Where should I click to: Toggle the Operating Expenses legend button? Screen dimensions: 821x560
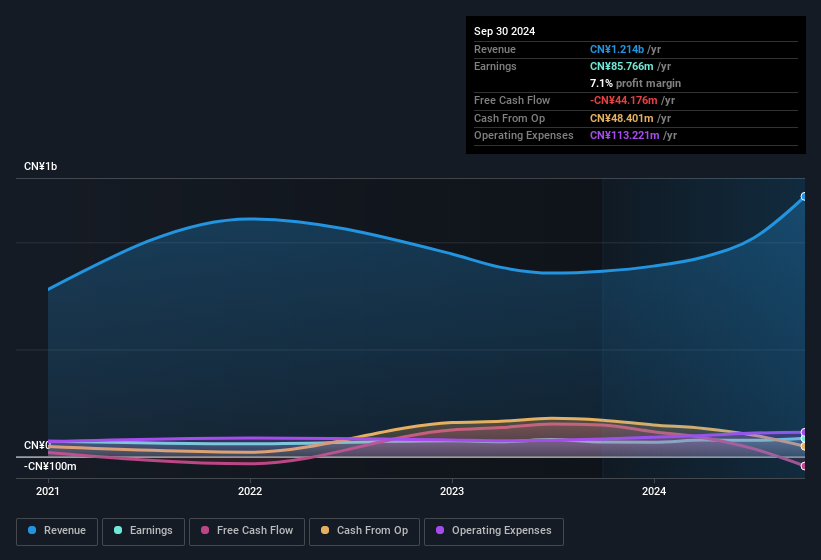tap(494, 531)
